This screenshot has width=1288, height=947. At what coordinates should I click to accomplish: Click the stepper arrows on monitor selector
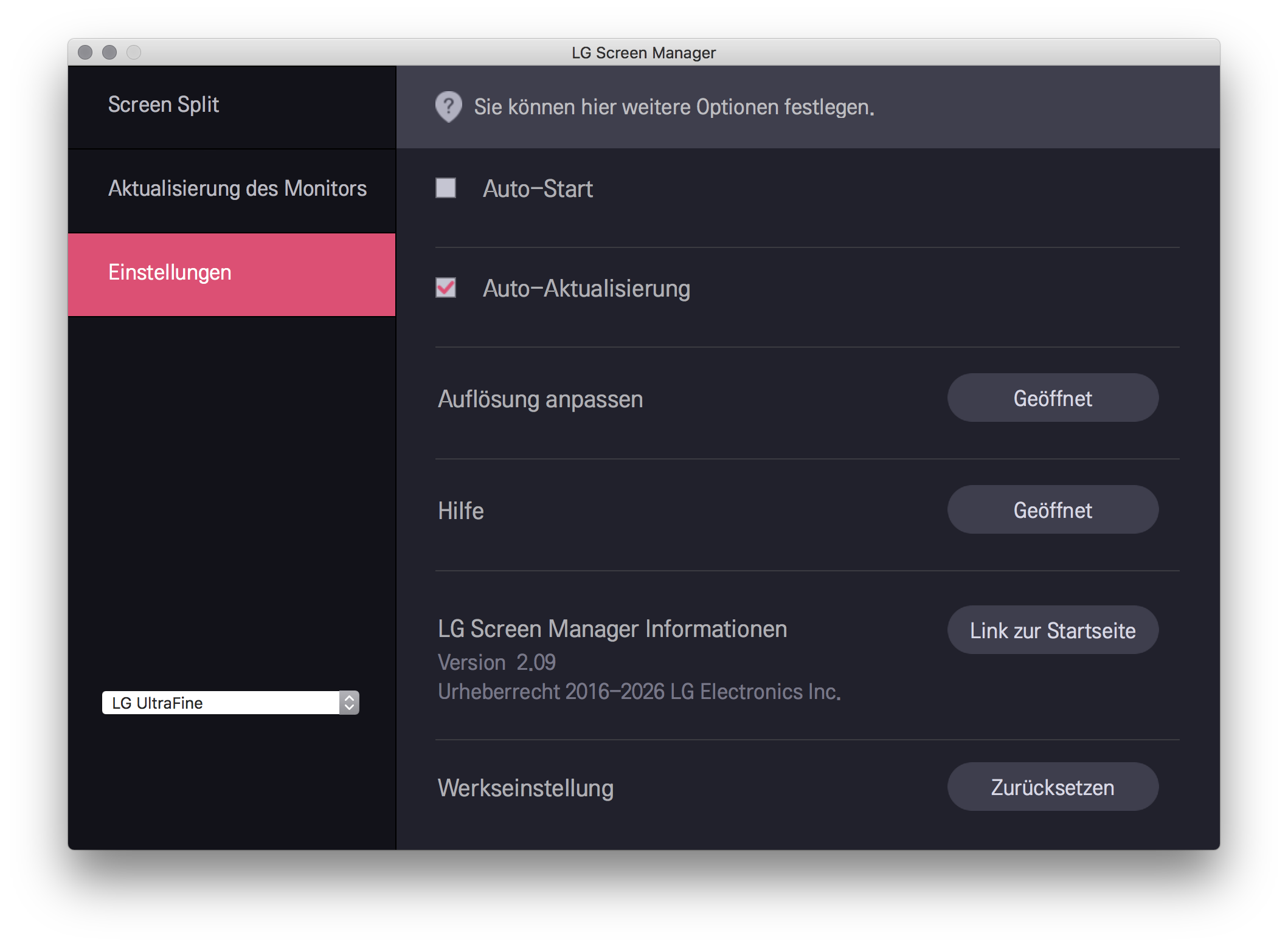349,703
